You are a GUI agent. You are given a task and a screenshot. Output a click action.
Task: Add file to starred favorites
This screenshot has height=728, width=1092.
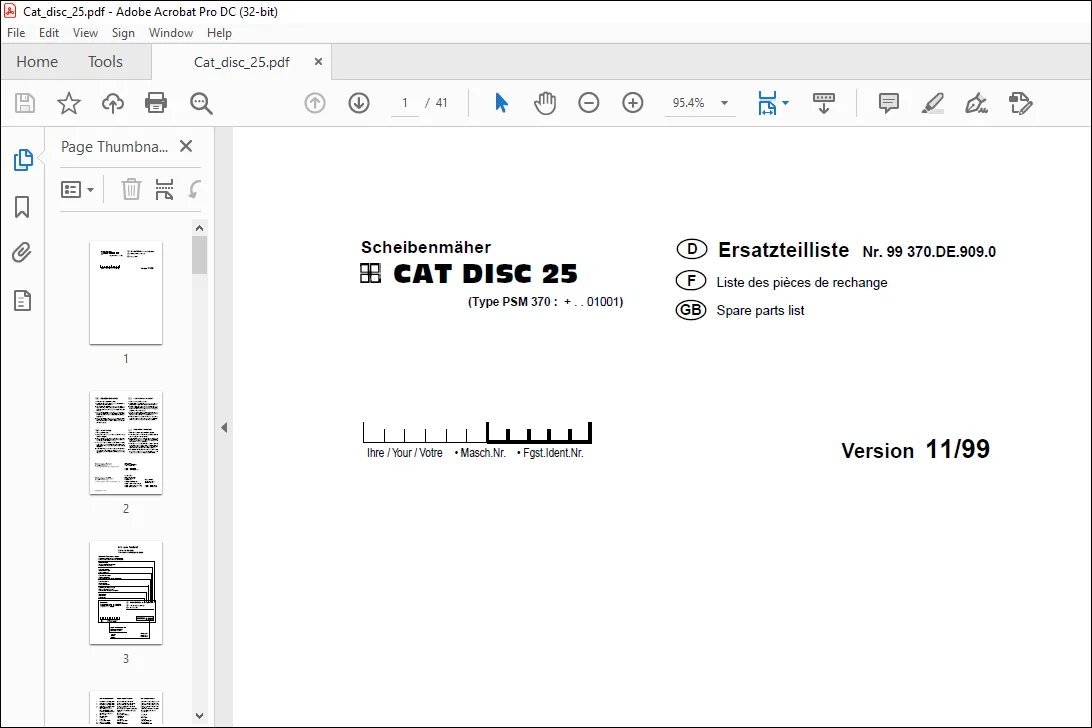click(68, 103)
